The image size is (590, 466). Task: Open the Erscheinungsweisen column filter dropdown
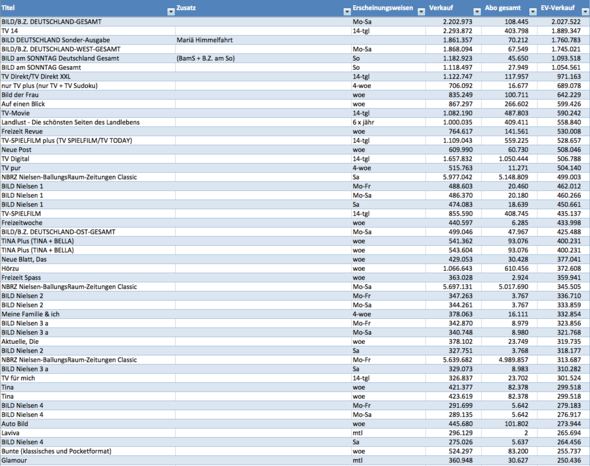(421, 12)
